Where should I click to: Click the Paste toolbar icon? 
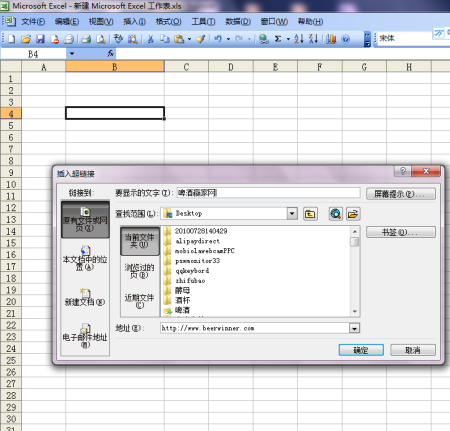(179, 39)
